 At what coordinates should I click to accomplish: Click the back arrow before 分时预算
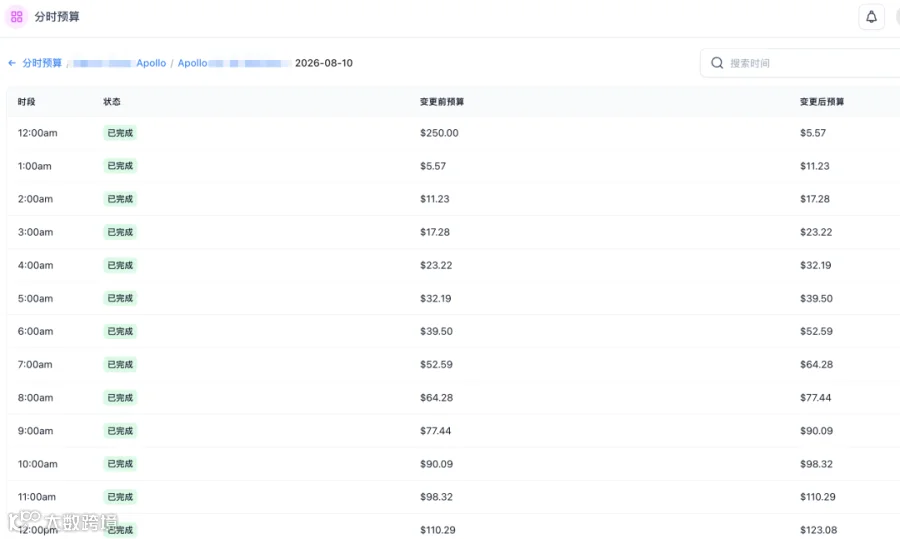(x=12, y=63)
